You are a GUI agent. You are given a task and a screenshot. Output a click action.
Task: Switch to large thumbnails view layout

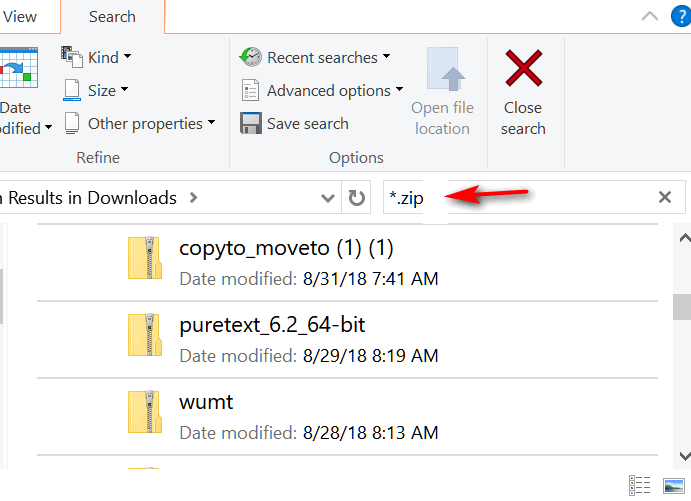coord(673,486)
